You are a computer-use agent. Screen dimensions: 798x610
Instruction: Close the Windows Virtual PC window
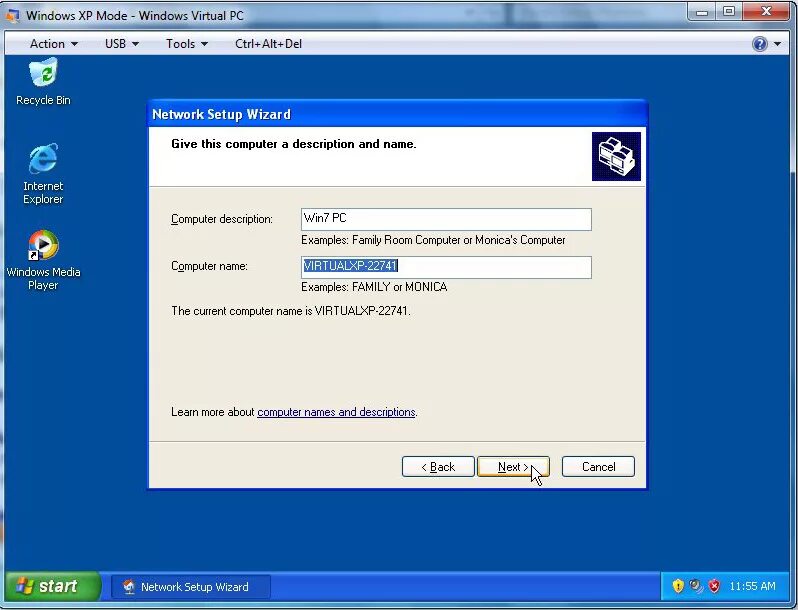766,12
